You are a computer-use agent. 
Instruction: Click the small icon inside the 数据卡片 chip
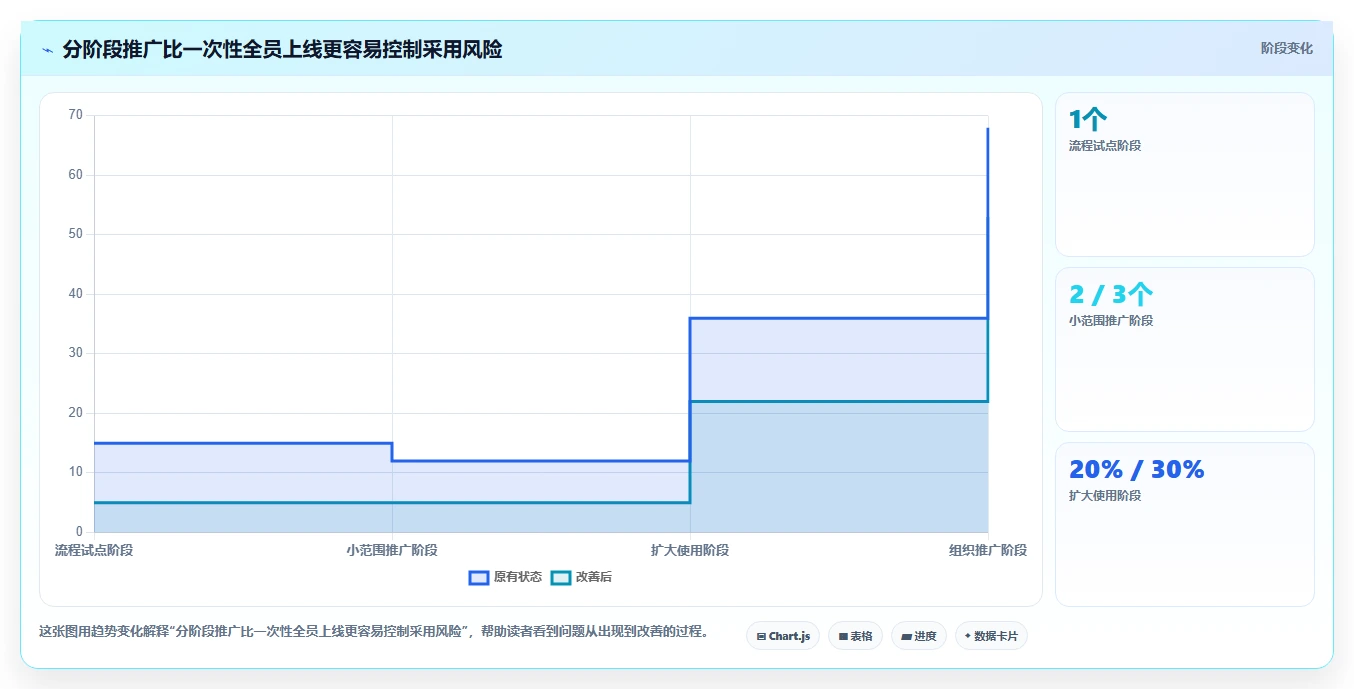(x=968, y=636)
